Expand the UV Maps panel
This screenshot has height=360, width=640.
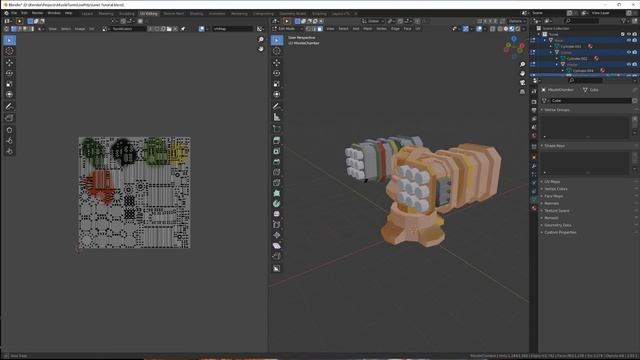coord(552,182)
